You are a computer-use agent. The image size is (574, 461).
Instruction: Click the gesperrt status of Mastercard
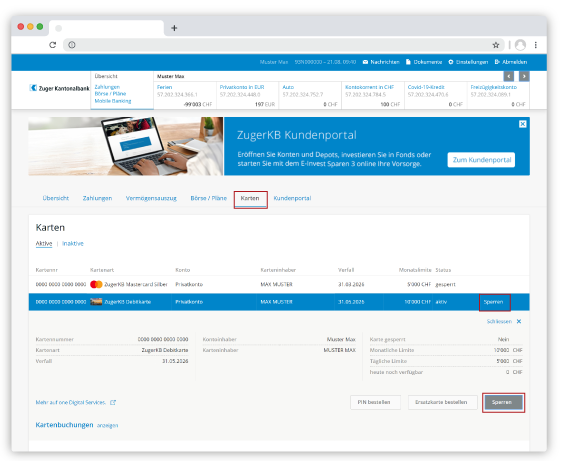[x=446, y=284]
